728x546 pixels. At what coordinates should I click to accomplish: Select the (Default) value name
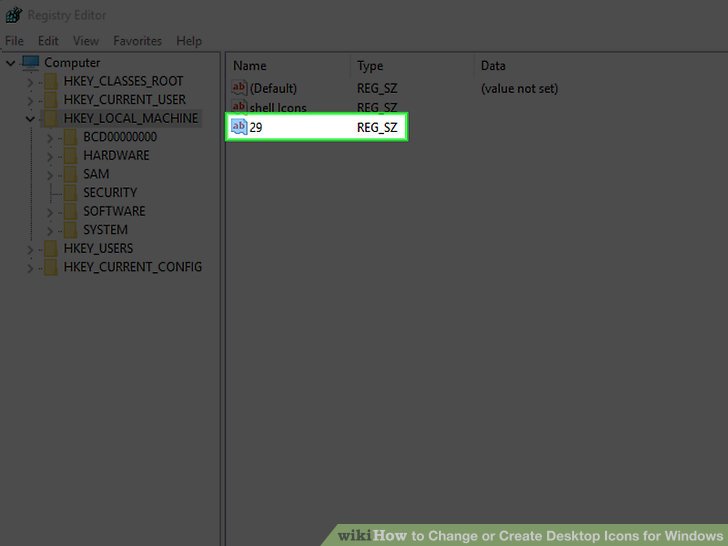point(273,88)
